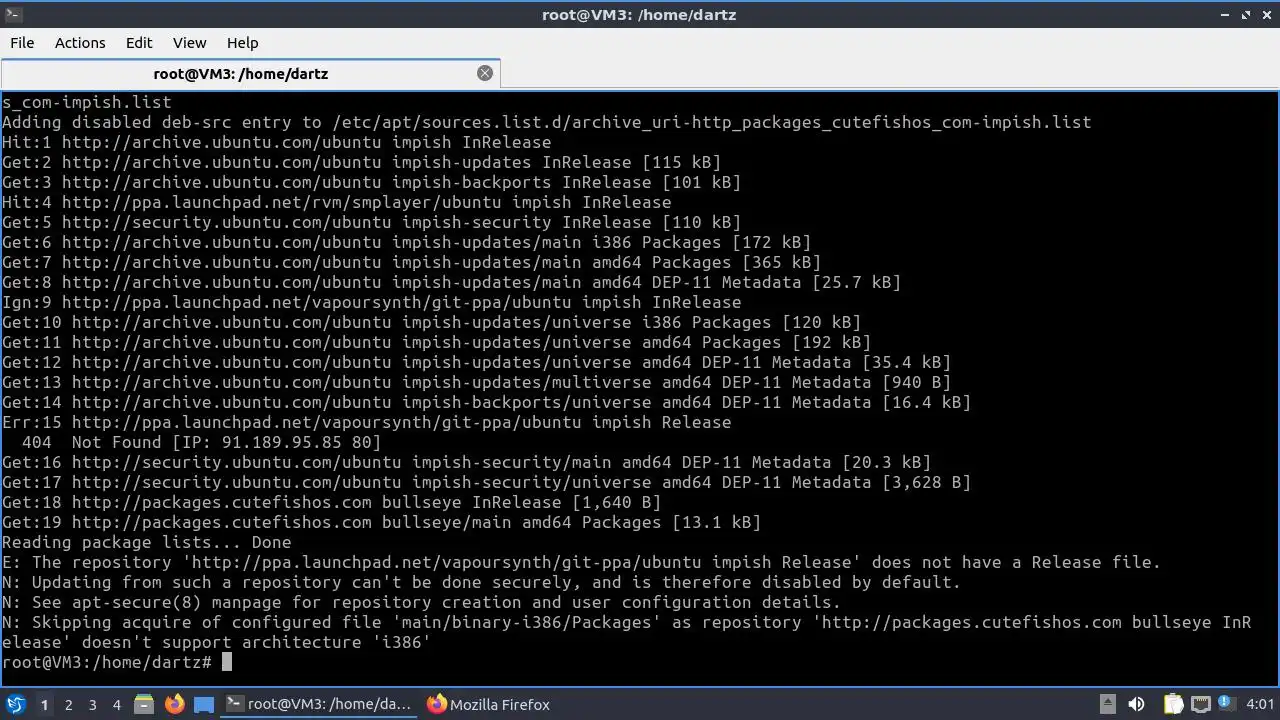The width and height of the screenshot is (1280, 720).
Task: Click the 'Err:15' vapoursynth line
Action: (366, 422)
